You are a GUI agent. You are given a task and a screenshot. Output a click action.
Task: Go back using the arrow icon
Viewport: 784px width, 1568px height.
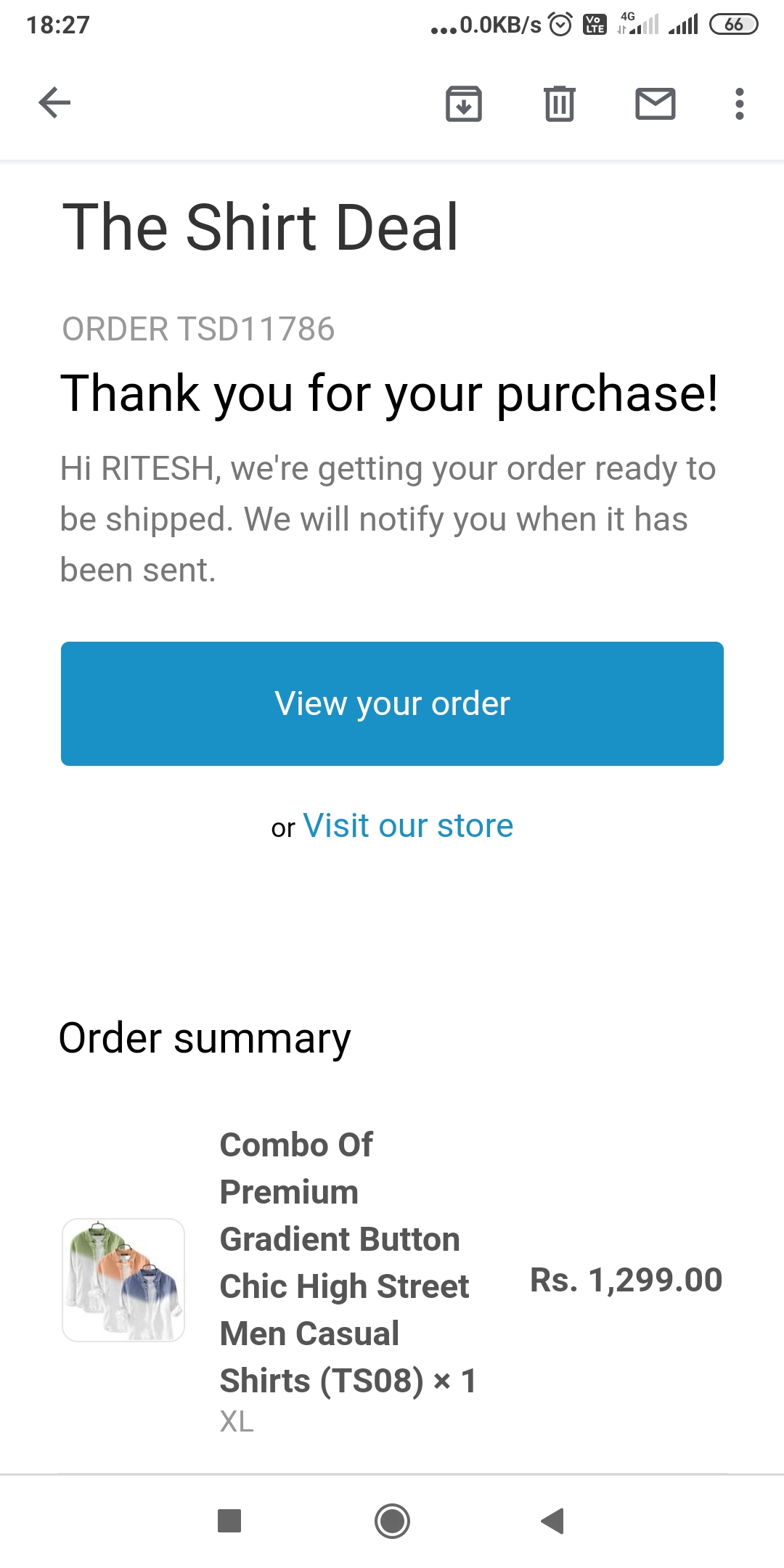click(54, 102)
